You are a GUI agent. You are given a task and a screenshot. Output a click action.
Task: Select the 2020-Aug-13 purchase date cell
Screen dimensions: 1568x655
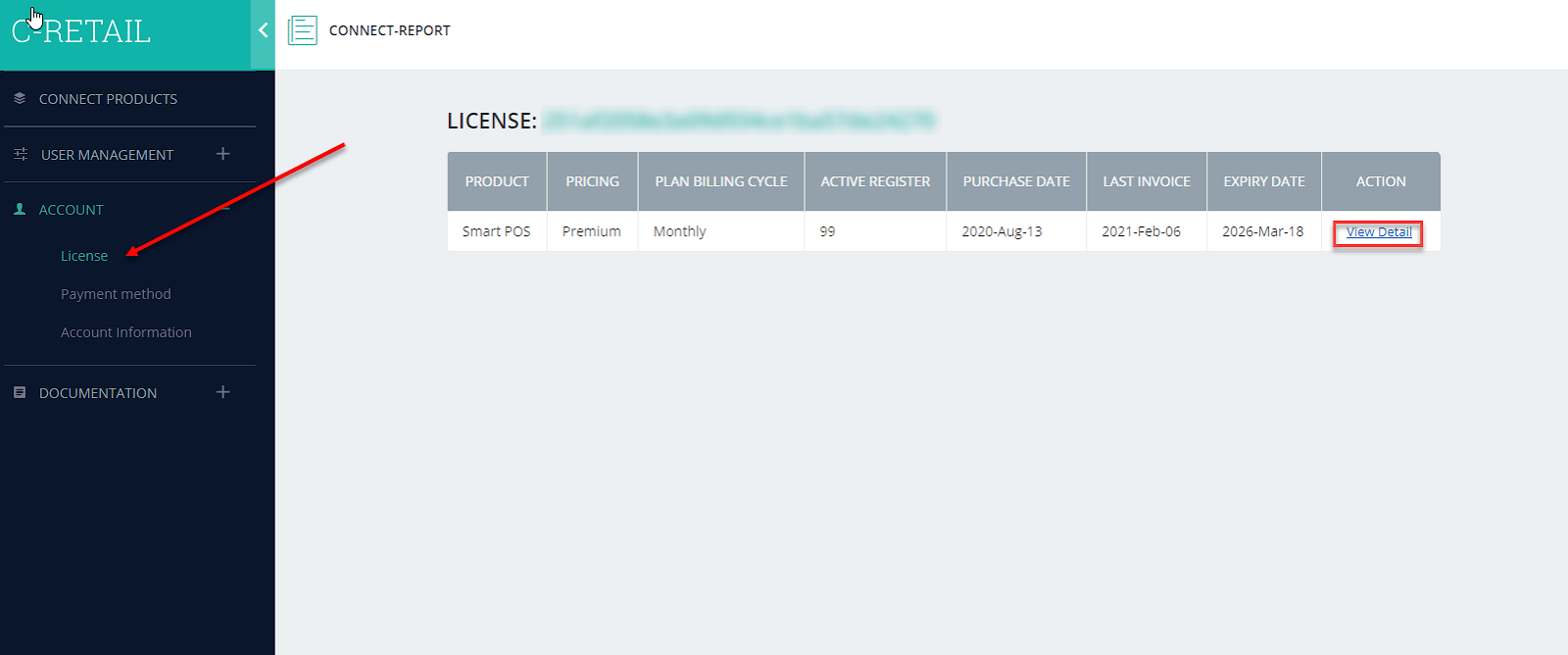[x=1016, y=231]
